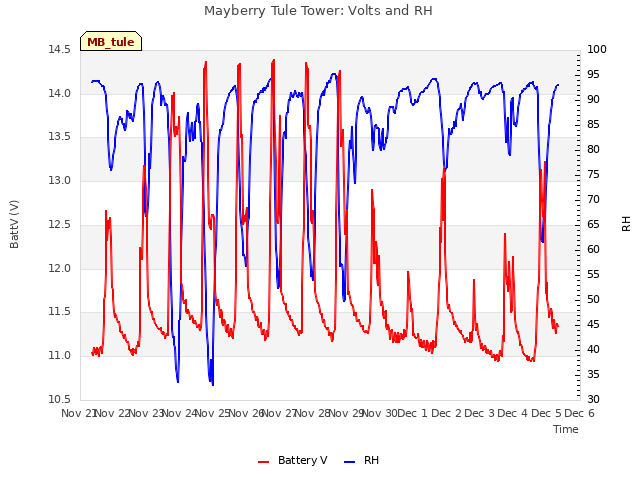Click the Dec 1 date label

[x=412, y=413]
